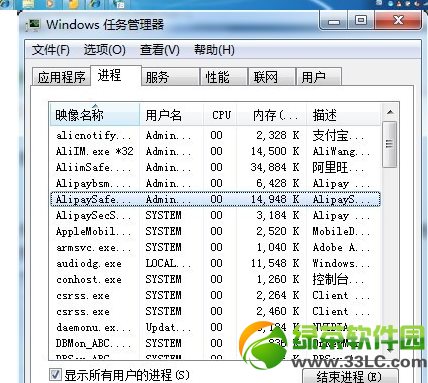This screenshot has width=428, height=383.
Task: Switch to the 进程 tab
Action: pyautogui.click(x=116, y=76)
